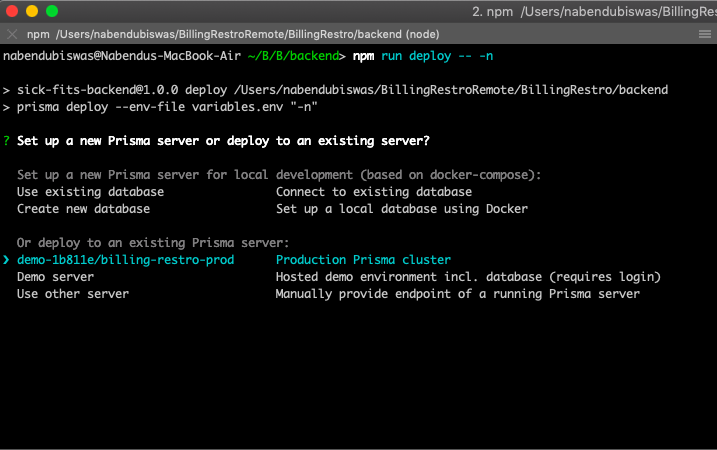Click the yellow minimize window button
This screenshot has height=450, width=717.
pyautogui.click(x=32, y=11)
